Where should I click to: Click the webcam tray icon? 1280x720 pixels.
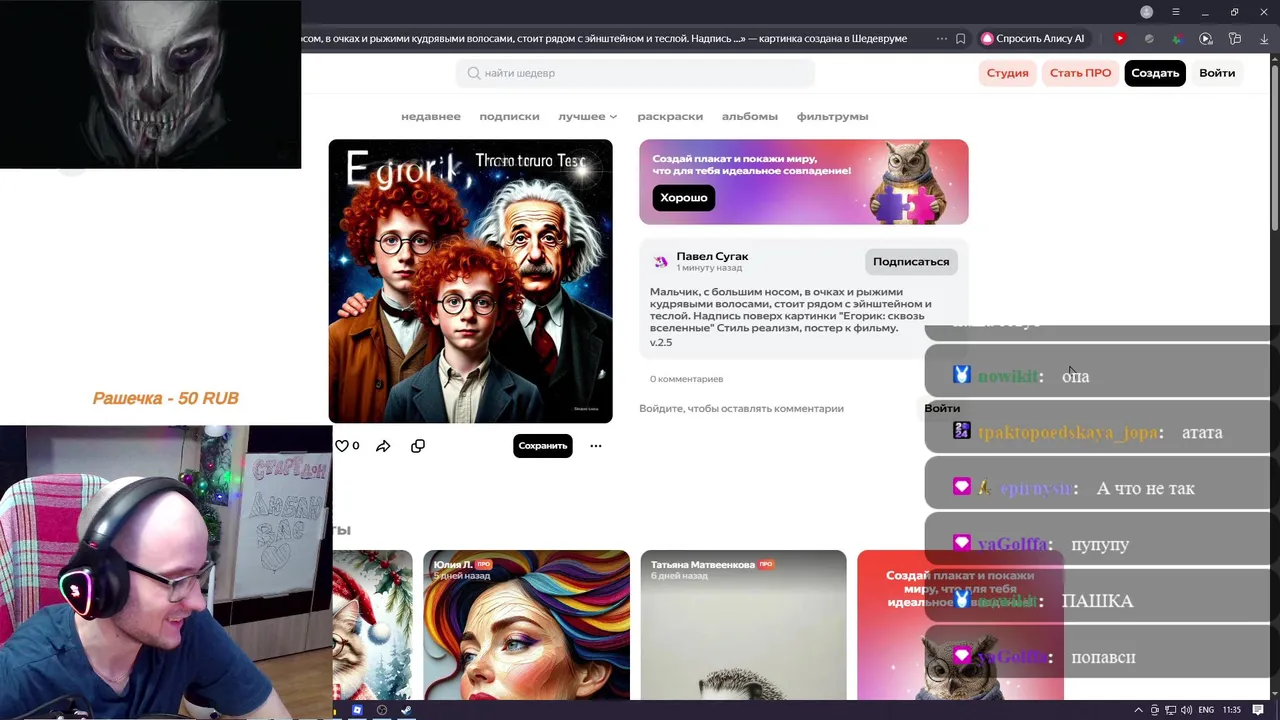1155,710
